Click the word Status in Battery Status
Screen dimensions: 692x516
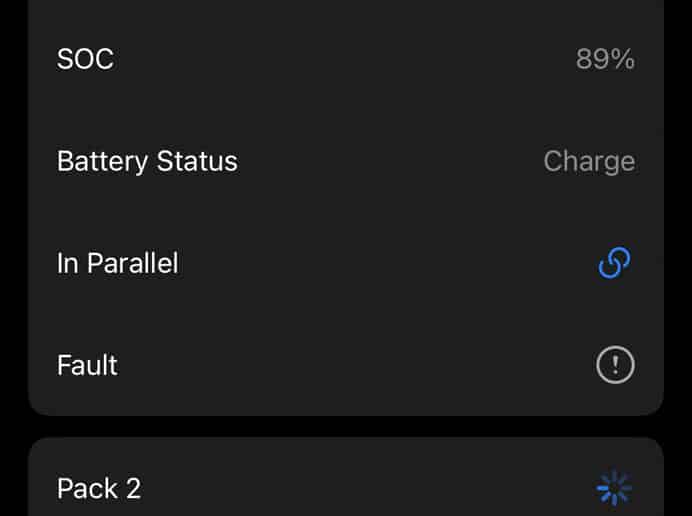click(x=197, y=161)
